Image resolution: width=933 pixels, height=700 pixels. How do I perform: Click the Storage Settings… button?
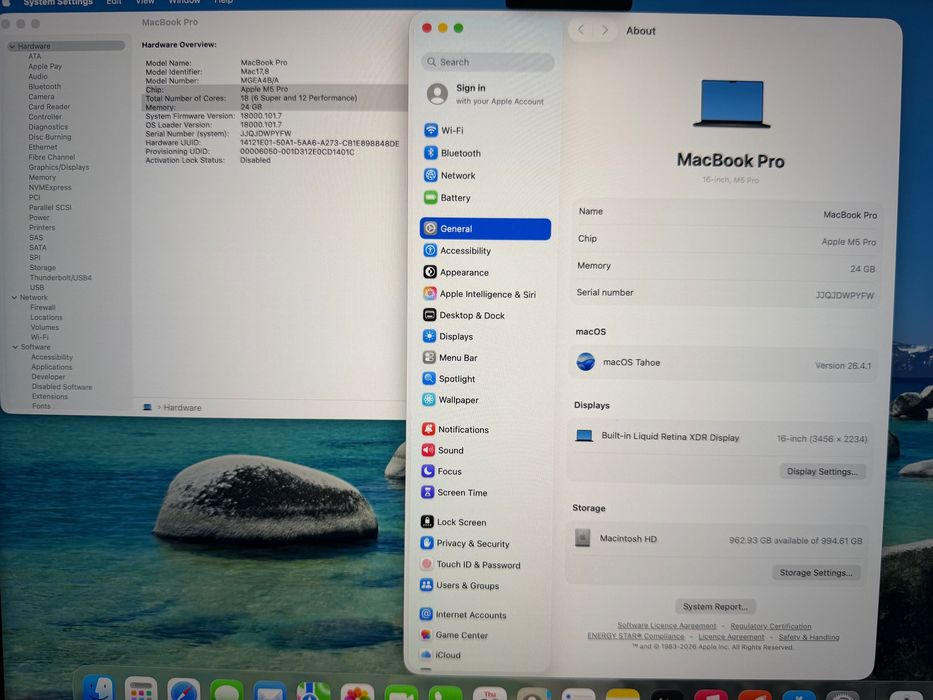[x=816, y=573]
